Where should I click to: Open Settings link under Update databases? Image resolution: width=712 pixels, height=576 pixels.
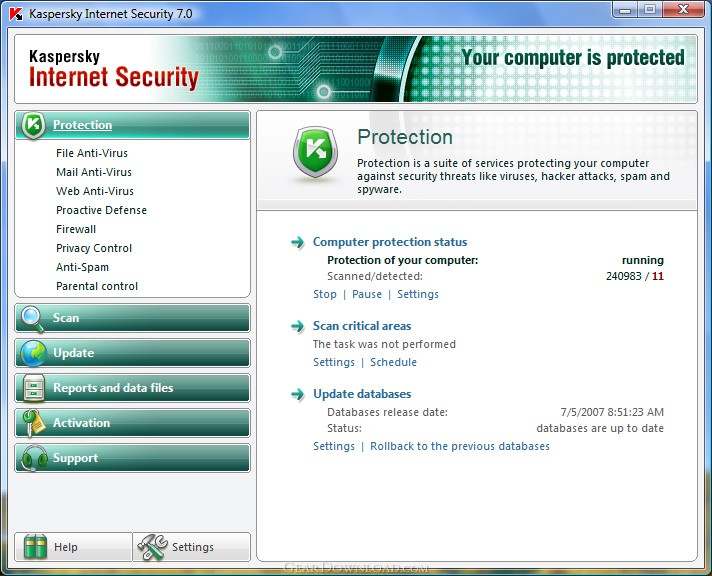(x=334, y=447)
